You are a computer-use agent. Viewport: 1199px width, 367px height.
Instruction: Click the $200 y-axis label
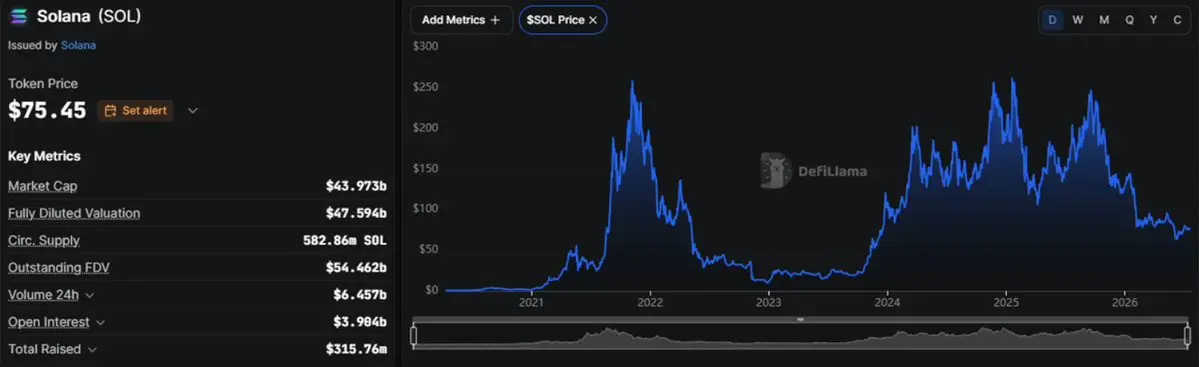(x=425, y=128)
